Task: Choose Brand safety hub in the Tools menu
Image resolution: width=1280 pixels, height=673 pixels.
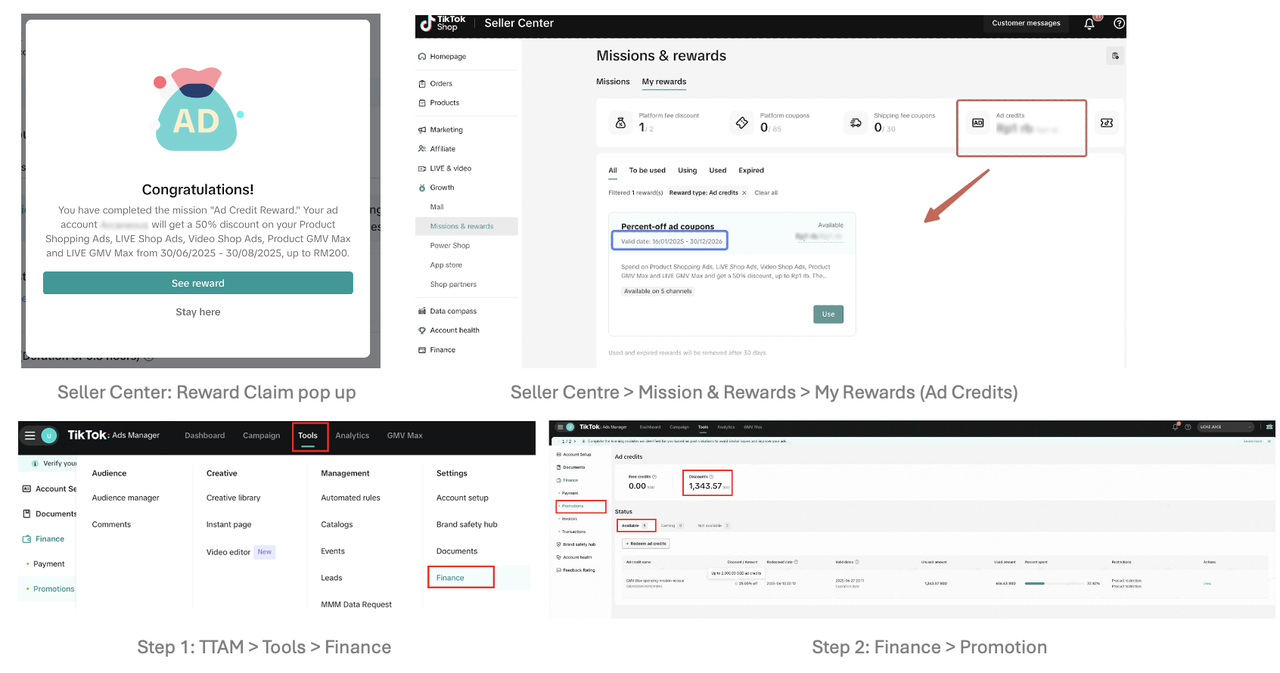Action: tap(467, 524)
